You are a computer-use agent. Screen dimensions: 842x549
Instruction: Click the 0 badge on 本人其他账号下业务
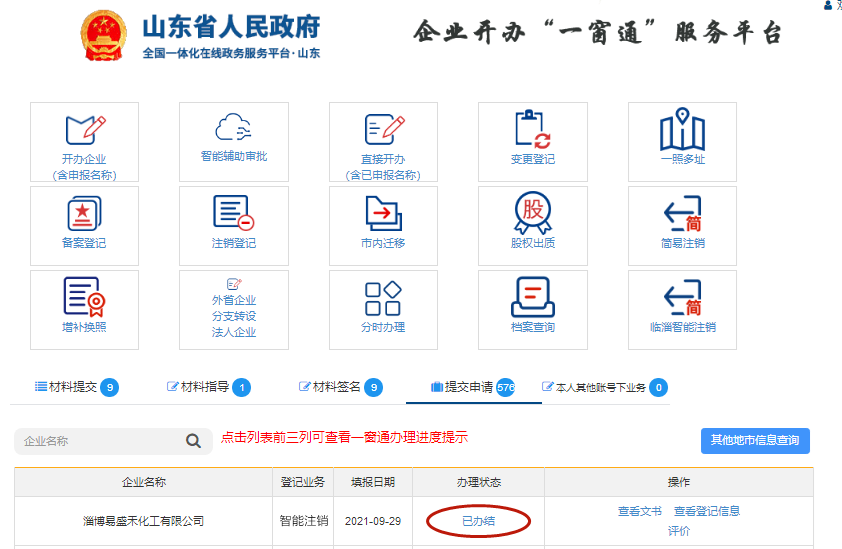[x=658, y=387]
